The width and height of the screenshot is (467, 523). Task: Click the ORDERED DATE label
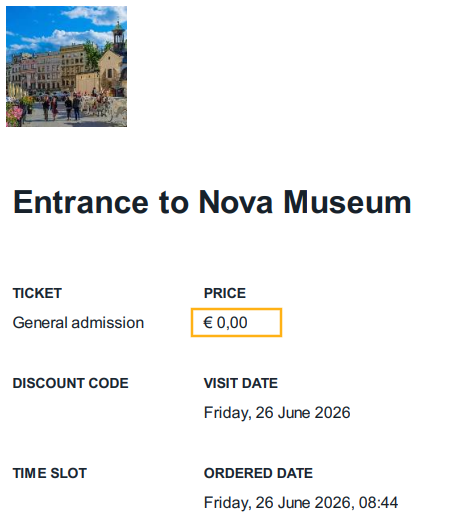259,473
